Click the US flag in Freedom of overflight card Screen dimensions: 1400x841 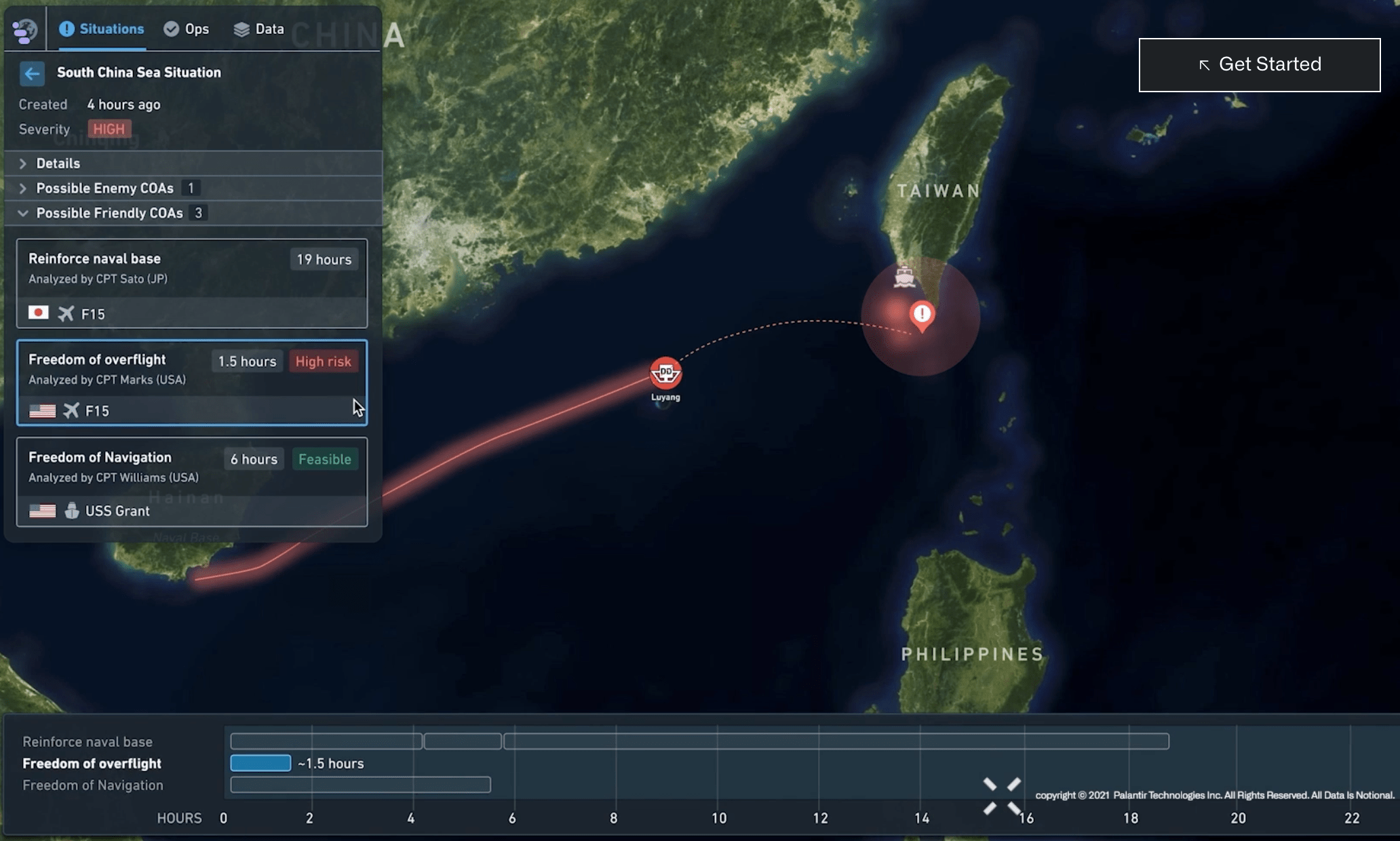tap(43, 411)
